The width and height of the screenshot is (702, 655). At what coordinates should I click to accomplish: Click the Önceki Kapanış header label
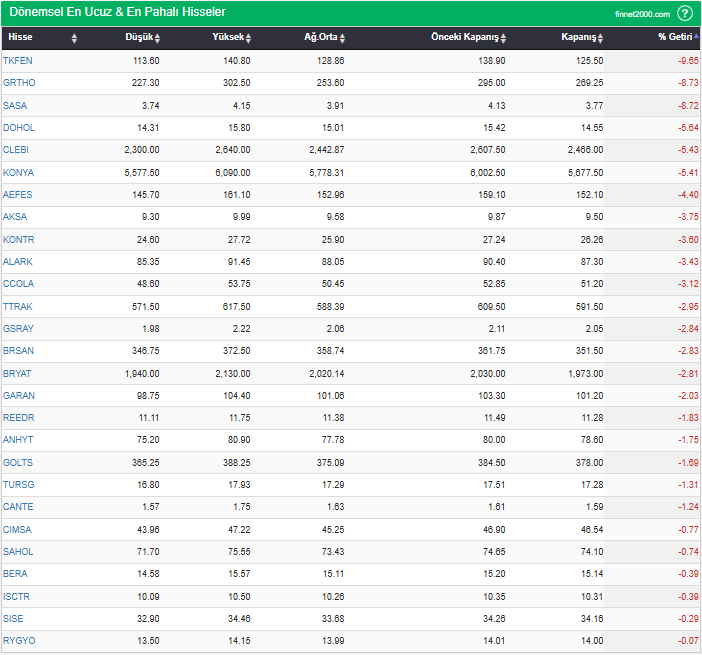pos(465,37)
